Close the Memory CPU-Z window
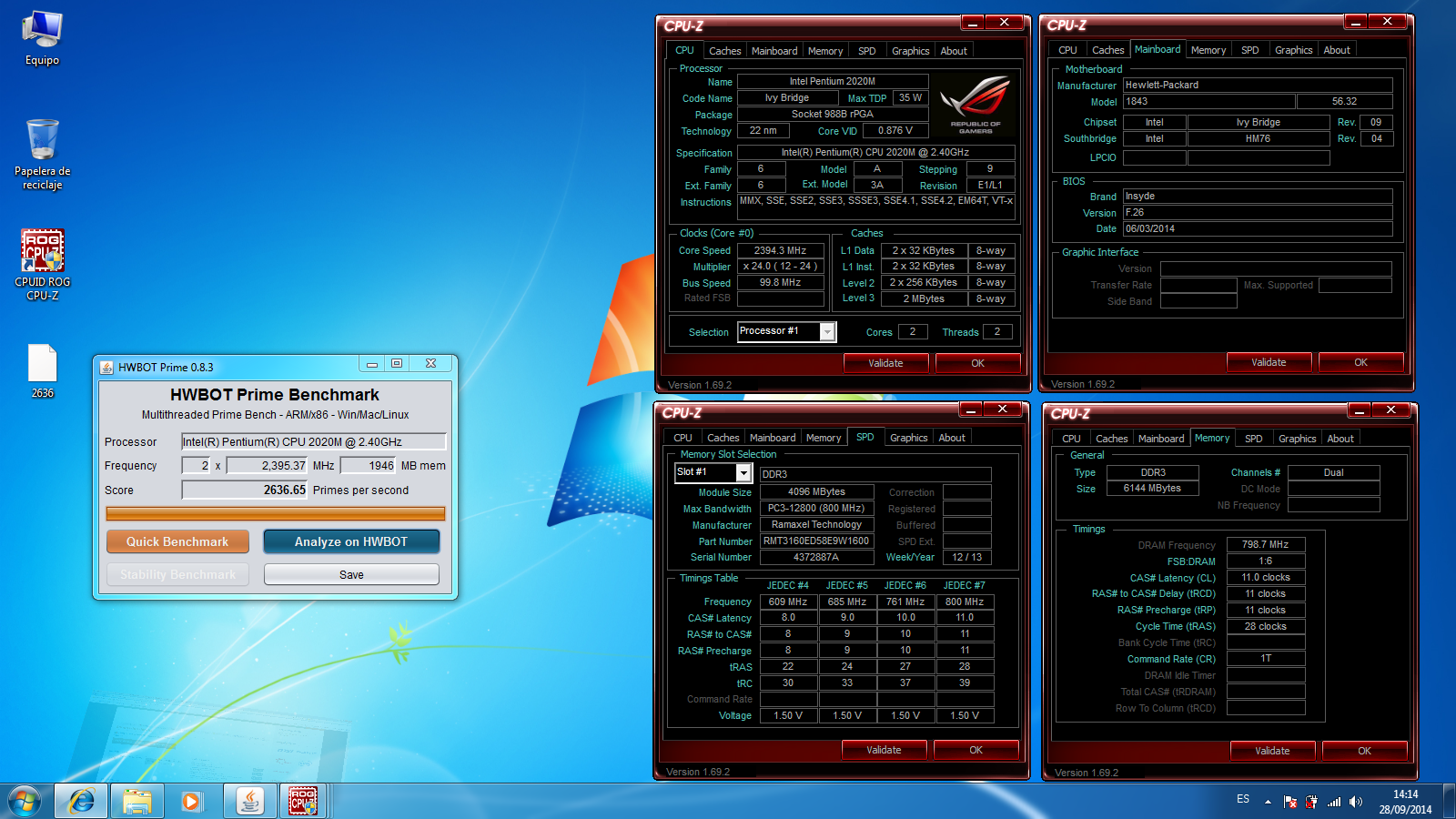1456x819 pixels. pos(1391,410)
